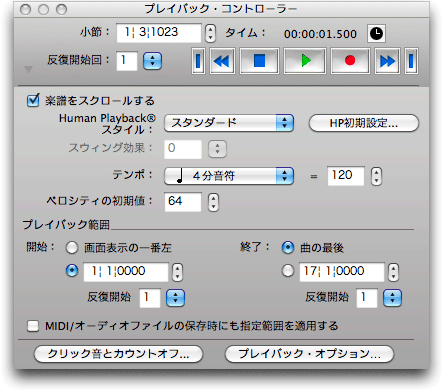The width and height of the screenshot is (443, 392).
Task: Click the disabled スウィング効果 stepper
Action: click(x=217, y=149)
